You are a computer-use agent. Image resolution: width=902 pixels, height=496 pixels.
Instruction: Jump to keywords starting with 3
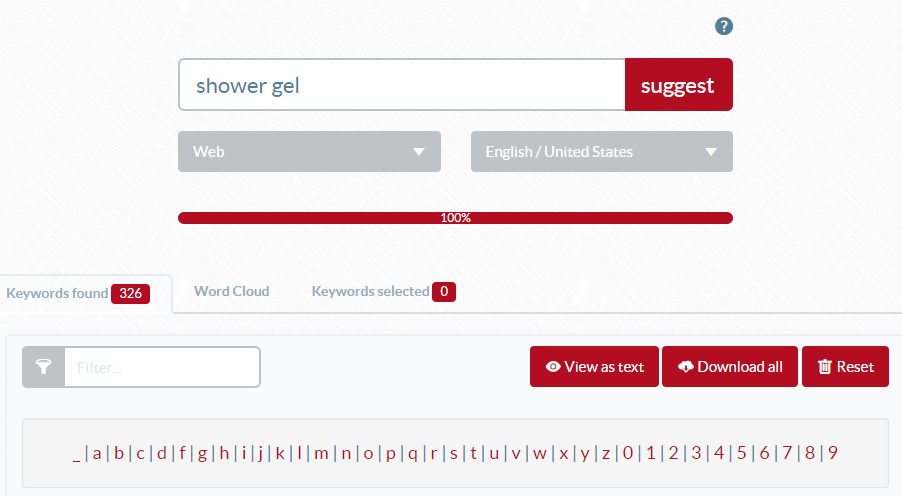coord(696,453)
